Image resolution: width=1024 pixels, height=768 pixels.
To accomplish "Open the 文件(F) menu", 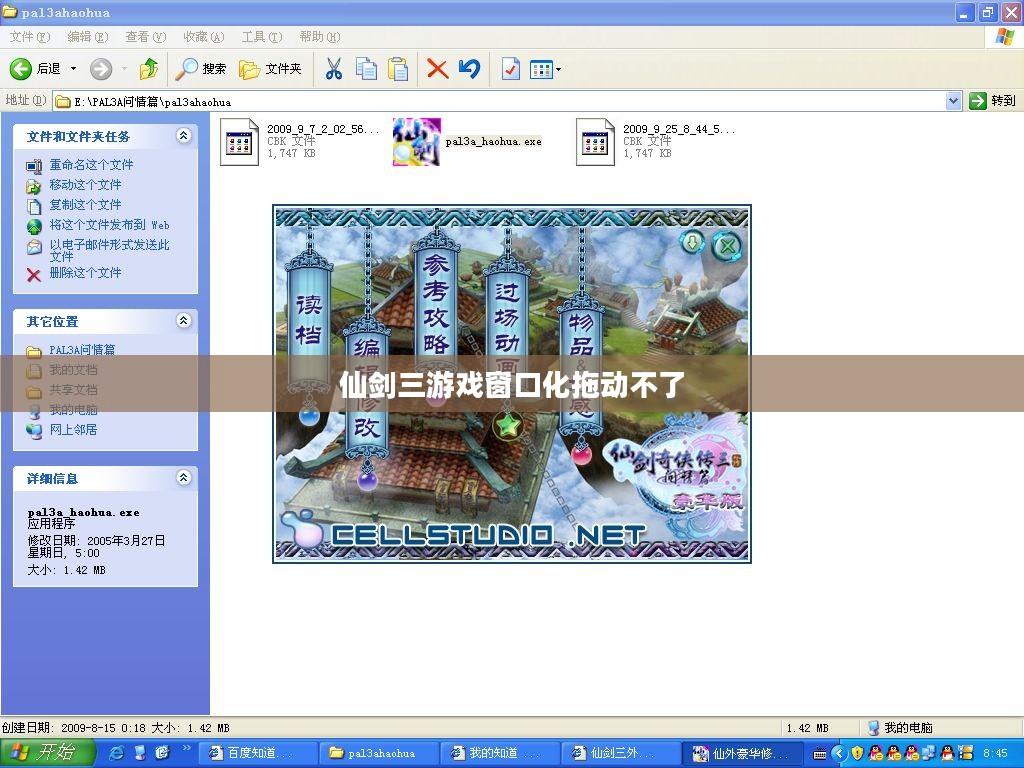I will click(29, 37).
